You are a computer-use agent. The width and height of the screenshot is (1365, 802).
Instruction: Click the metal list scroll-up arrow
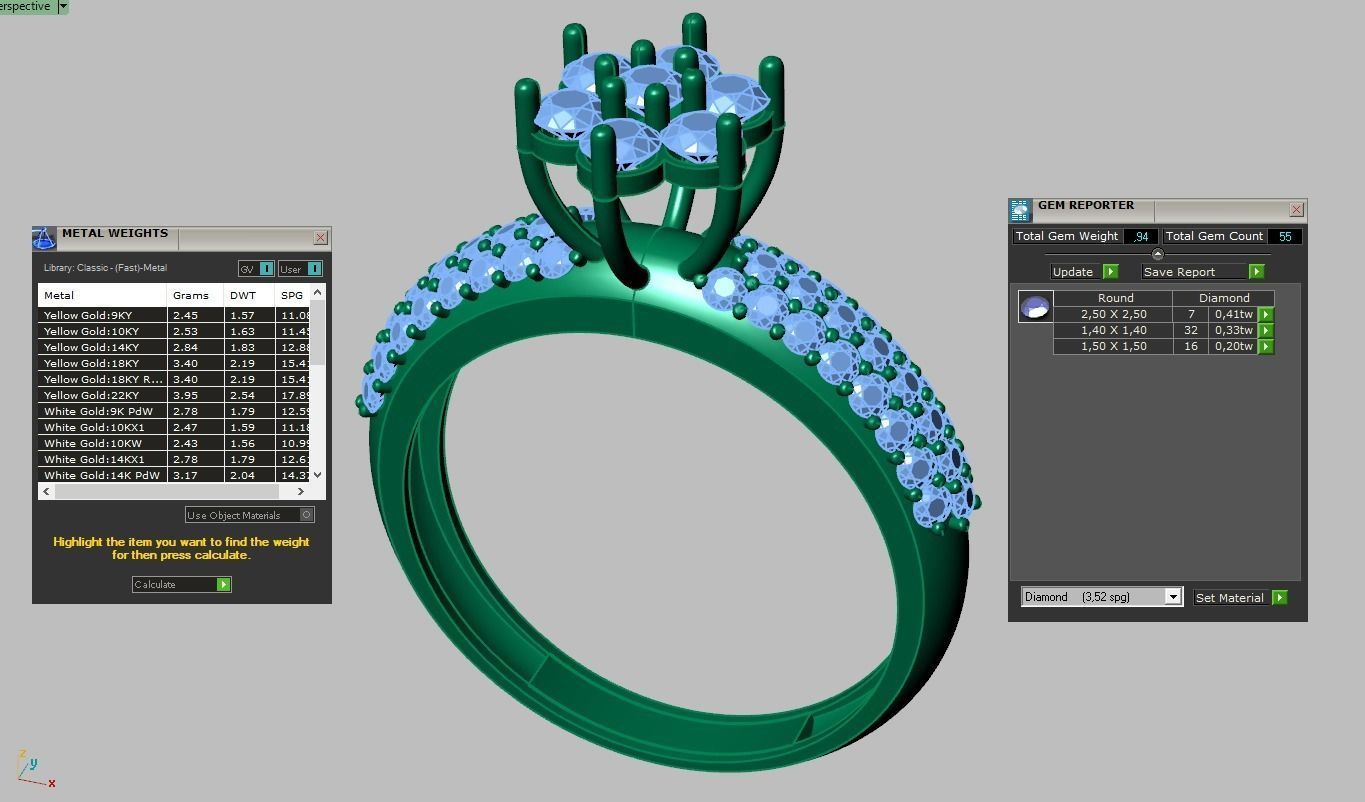(318, 293)
